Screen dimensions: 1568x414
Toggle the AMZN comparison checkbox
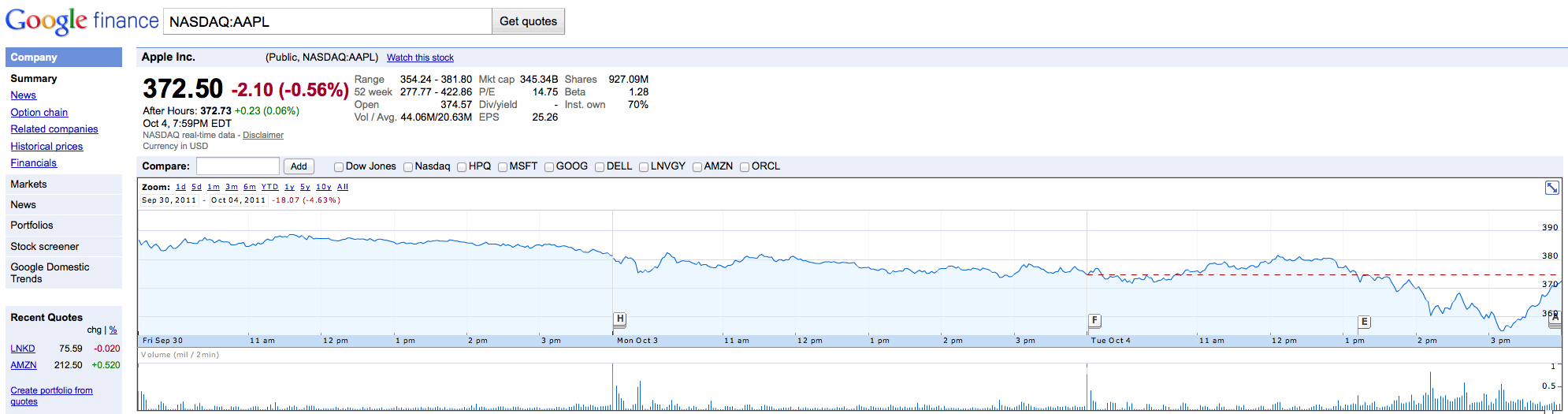pos(697,167)
